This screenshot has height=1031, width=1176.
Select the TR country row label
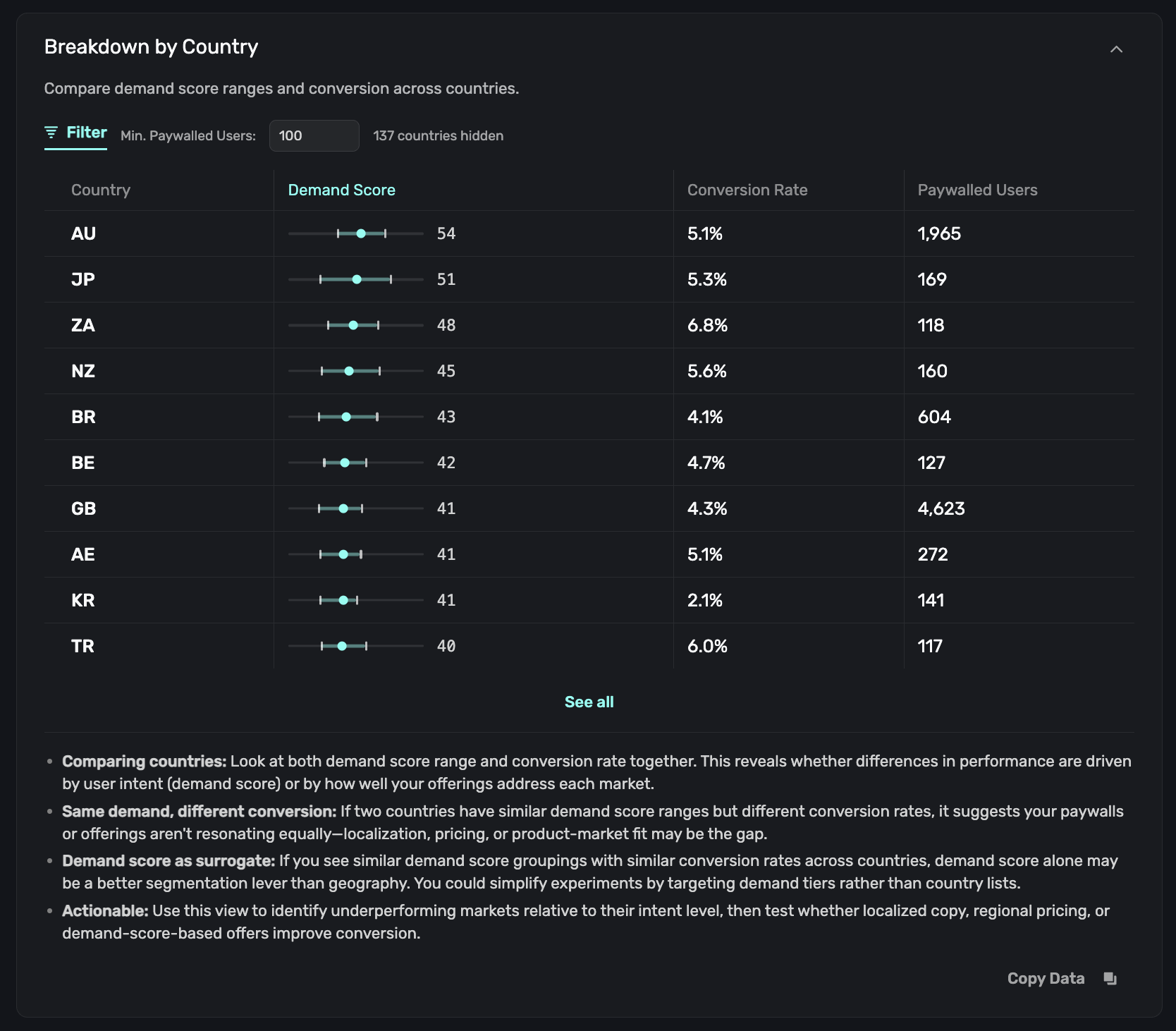tap(82, 646)
